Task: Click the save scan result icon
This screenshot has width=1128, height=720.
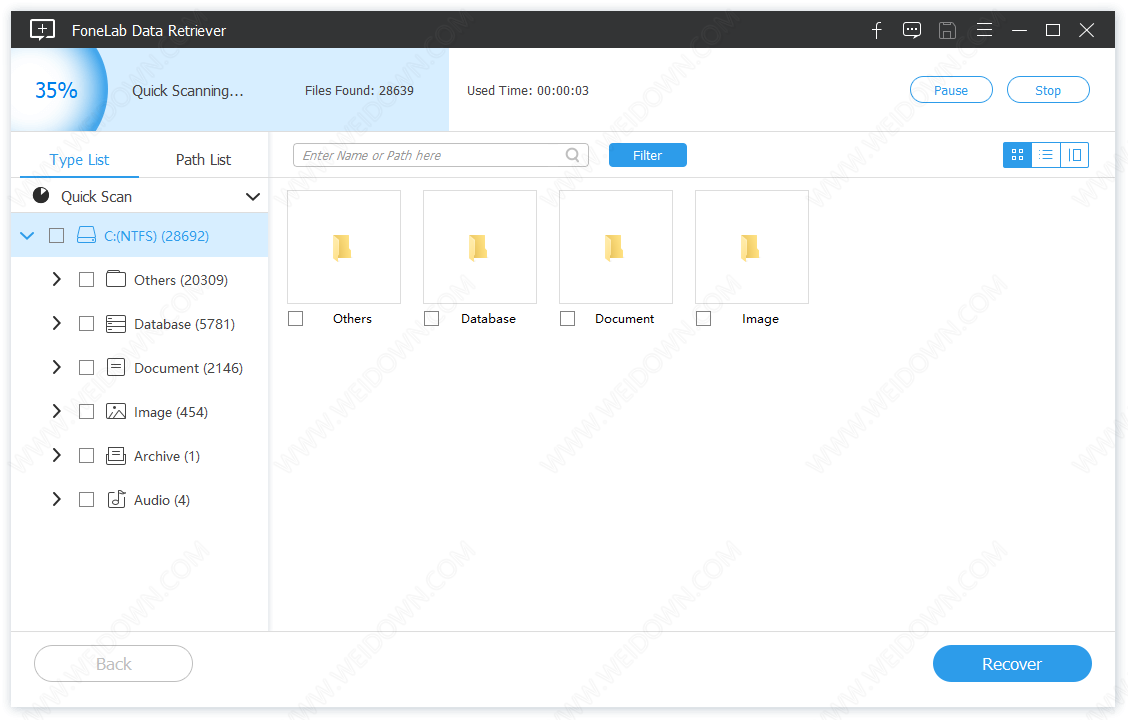Action: (947, 30)
